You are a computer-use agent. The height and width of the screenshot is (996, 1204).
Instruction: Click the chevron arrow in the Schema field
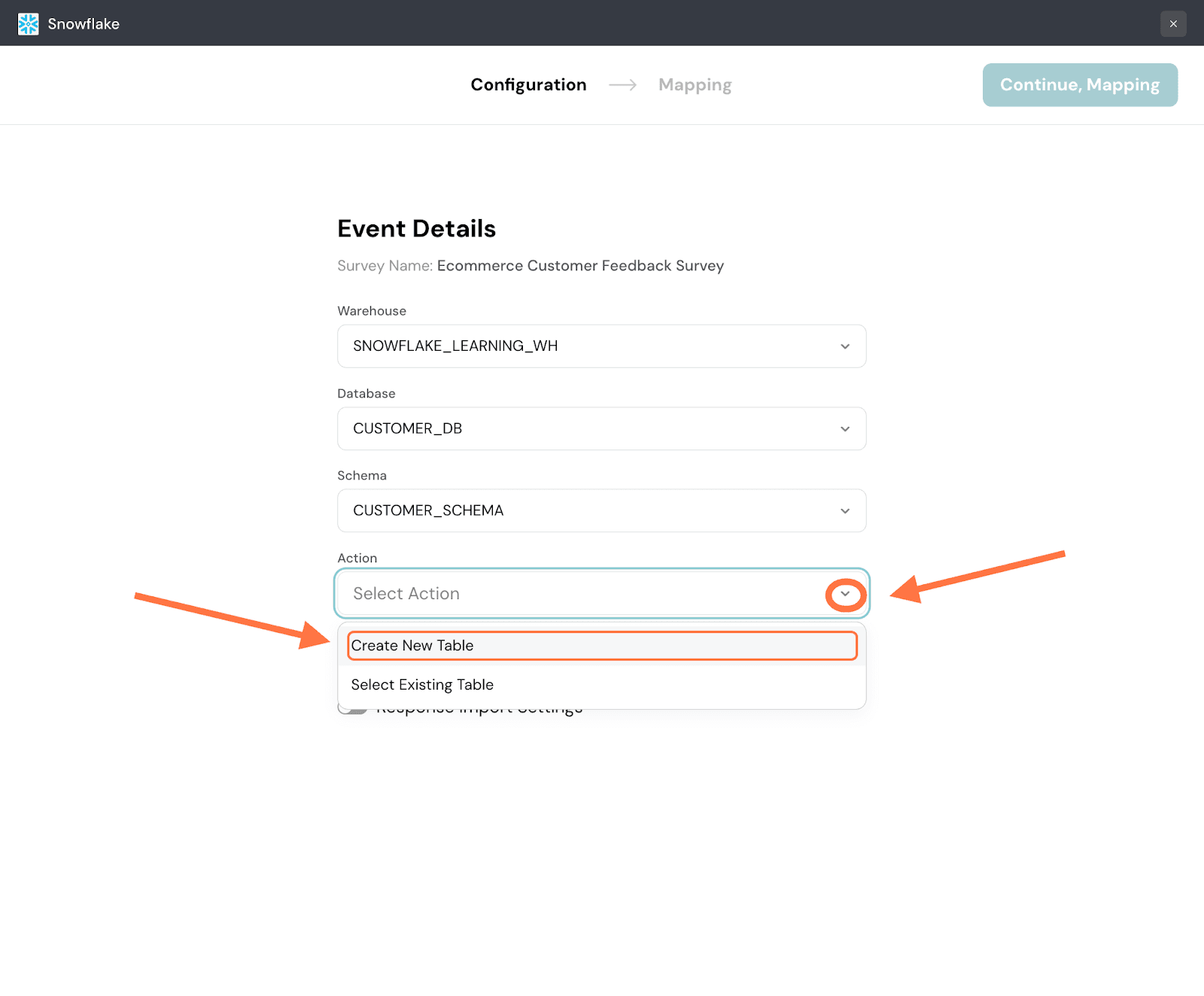(844, 511)
